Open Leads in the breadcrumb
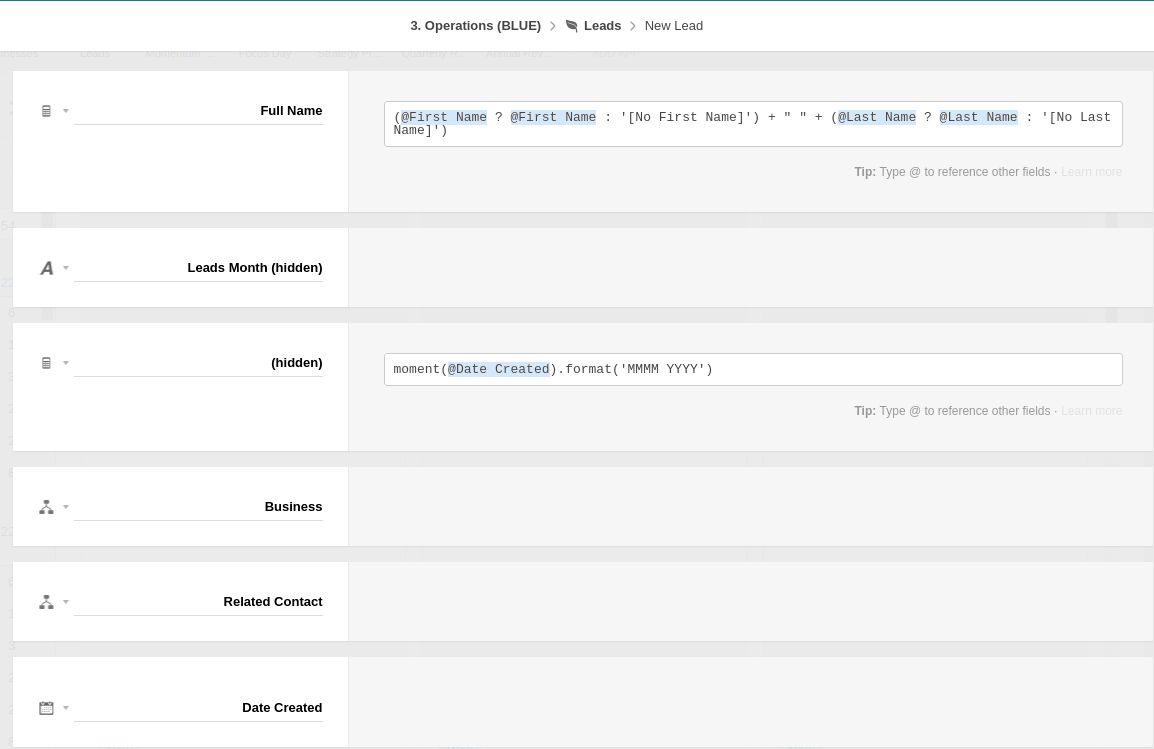1154x749 pixels. tap(602, 26)
